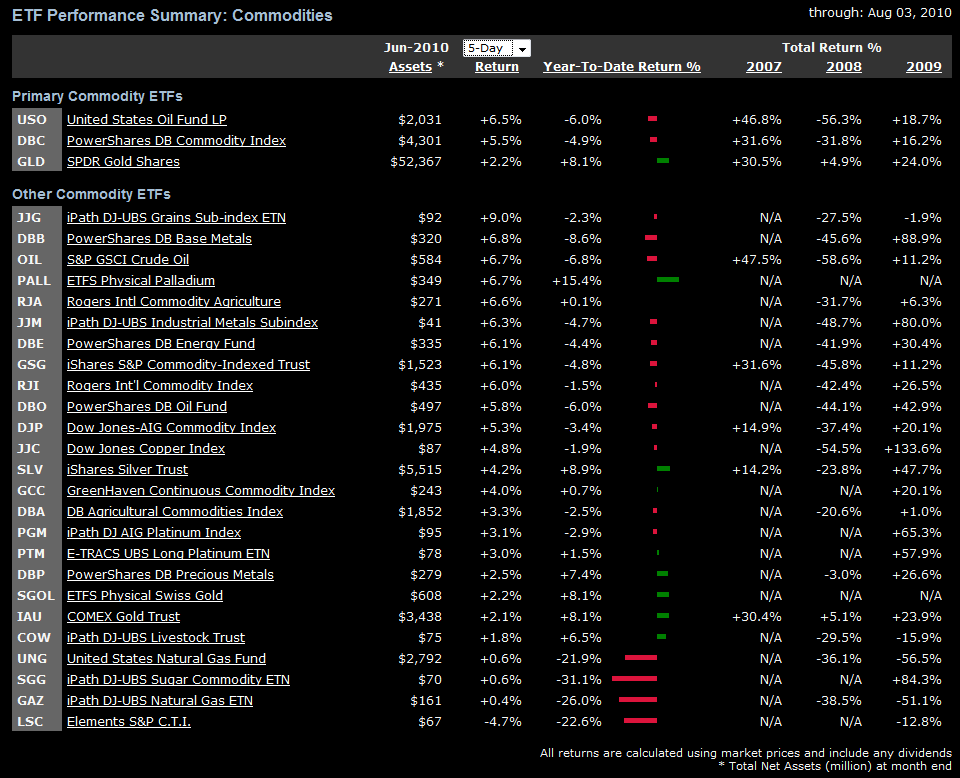Select the GLD ticker symbol cell

point(37,162)
